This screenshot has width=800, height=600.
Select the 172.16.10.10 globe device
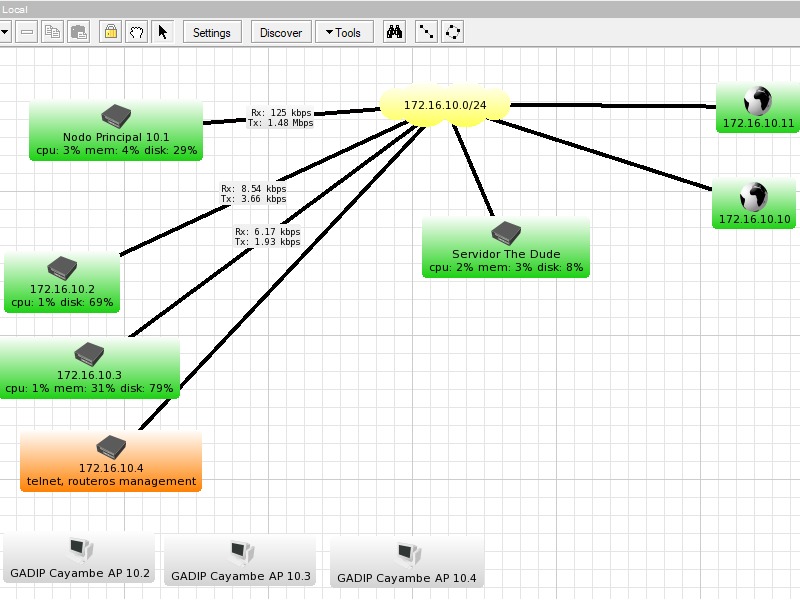pos(755,204)
